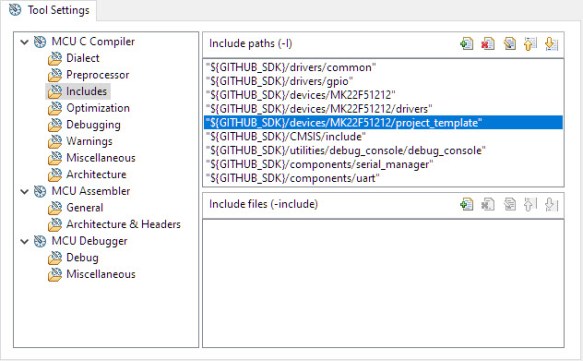The image size is (583, 361).
Task: Open the Debugging settings
Action: click(93, 125)
